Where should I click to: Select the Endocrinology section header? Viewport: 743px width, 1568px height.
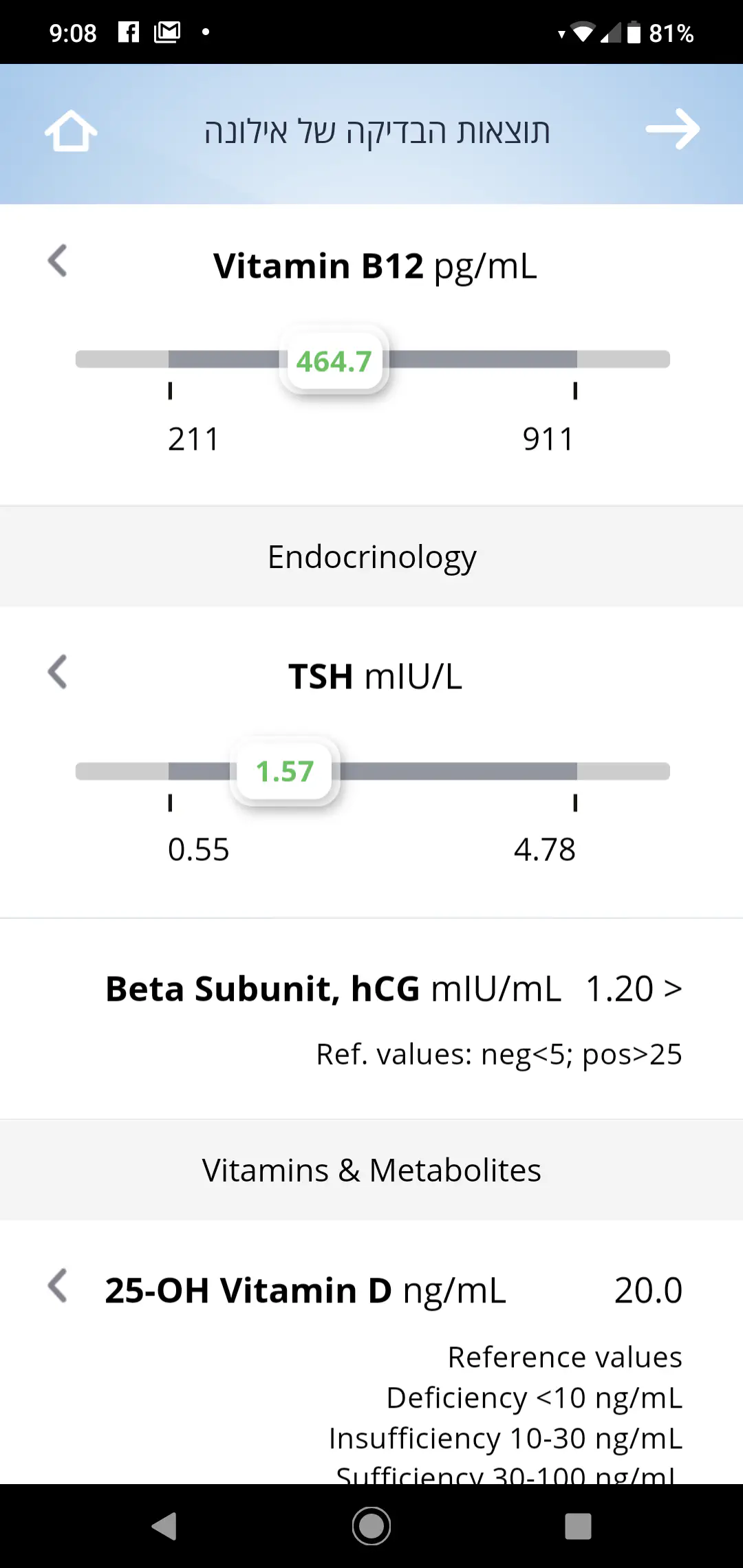click(x=371, y=557)
